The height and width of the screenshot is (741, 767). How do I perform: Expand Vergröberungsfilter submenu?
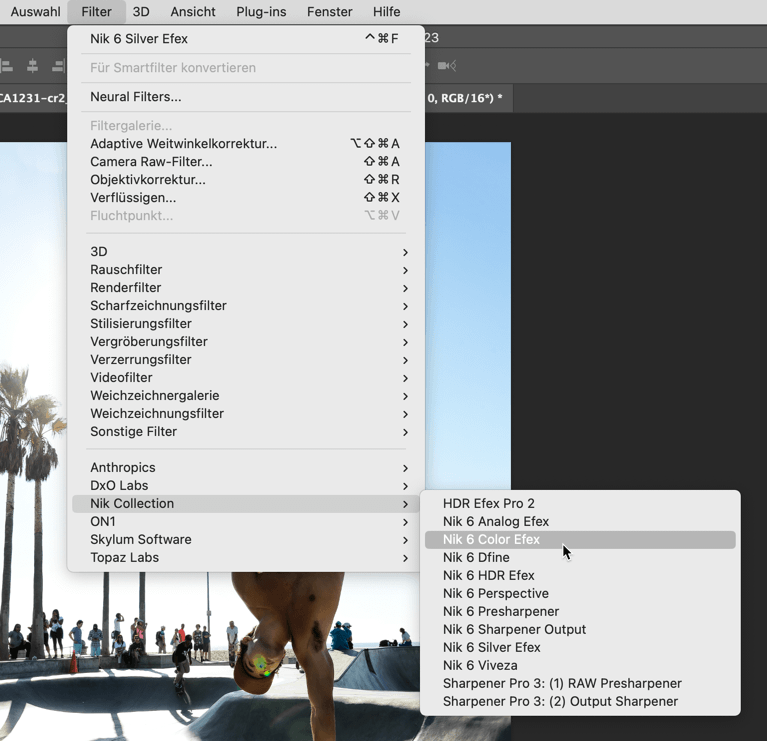point(246,342)
